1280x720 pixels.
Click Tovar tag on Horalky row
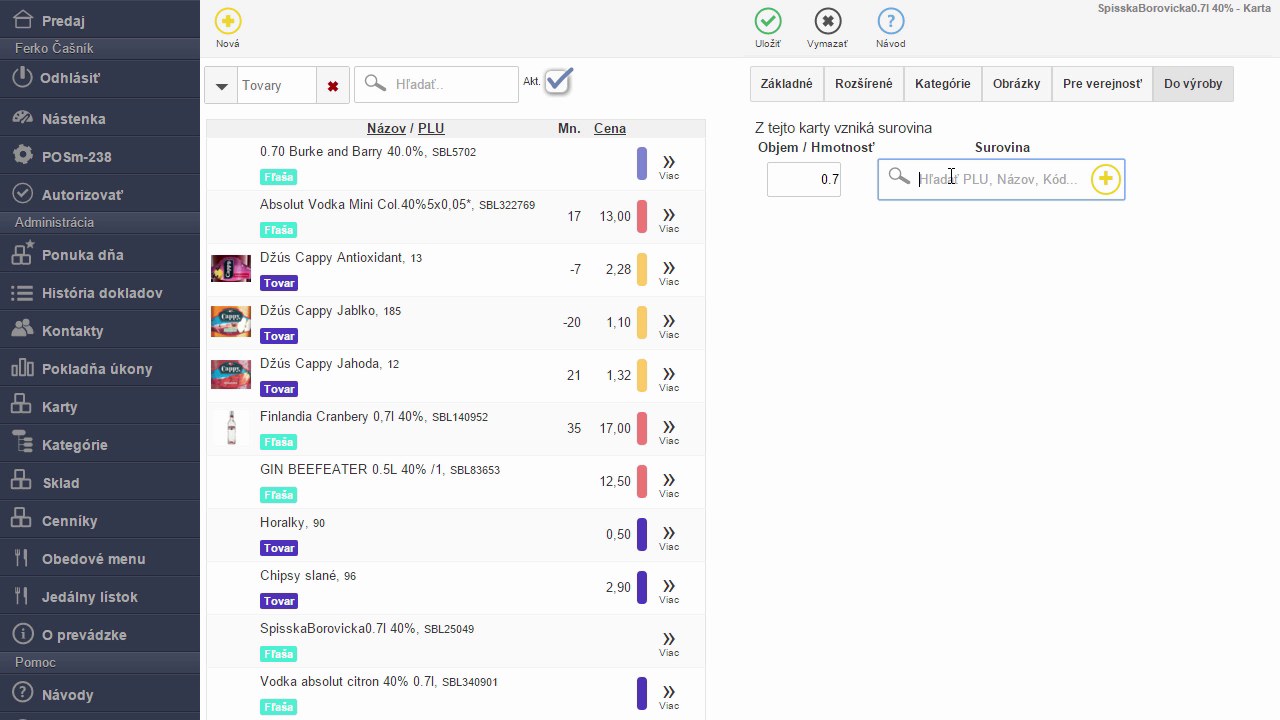[279, 548]
